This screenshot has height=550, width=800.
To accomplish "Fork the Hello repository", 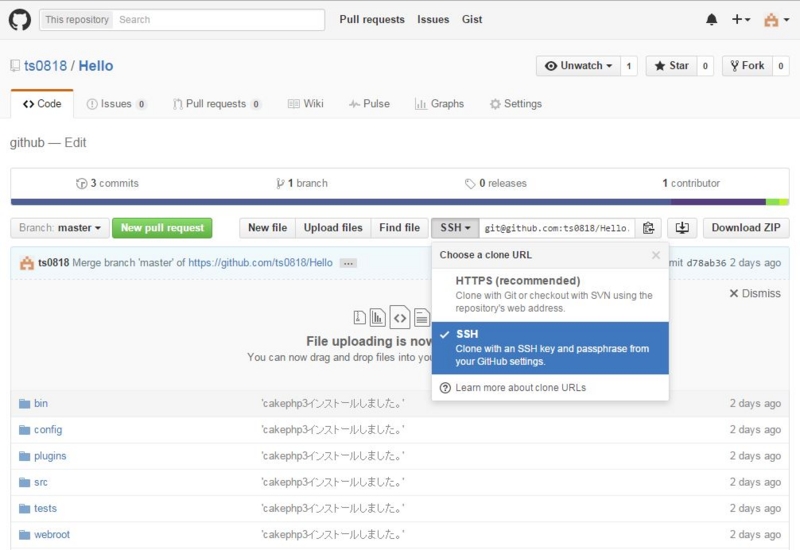I will pyautogui.click(x=747, y=66).
